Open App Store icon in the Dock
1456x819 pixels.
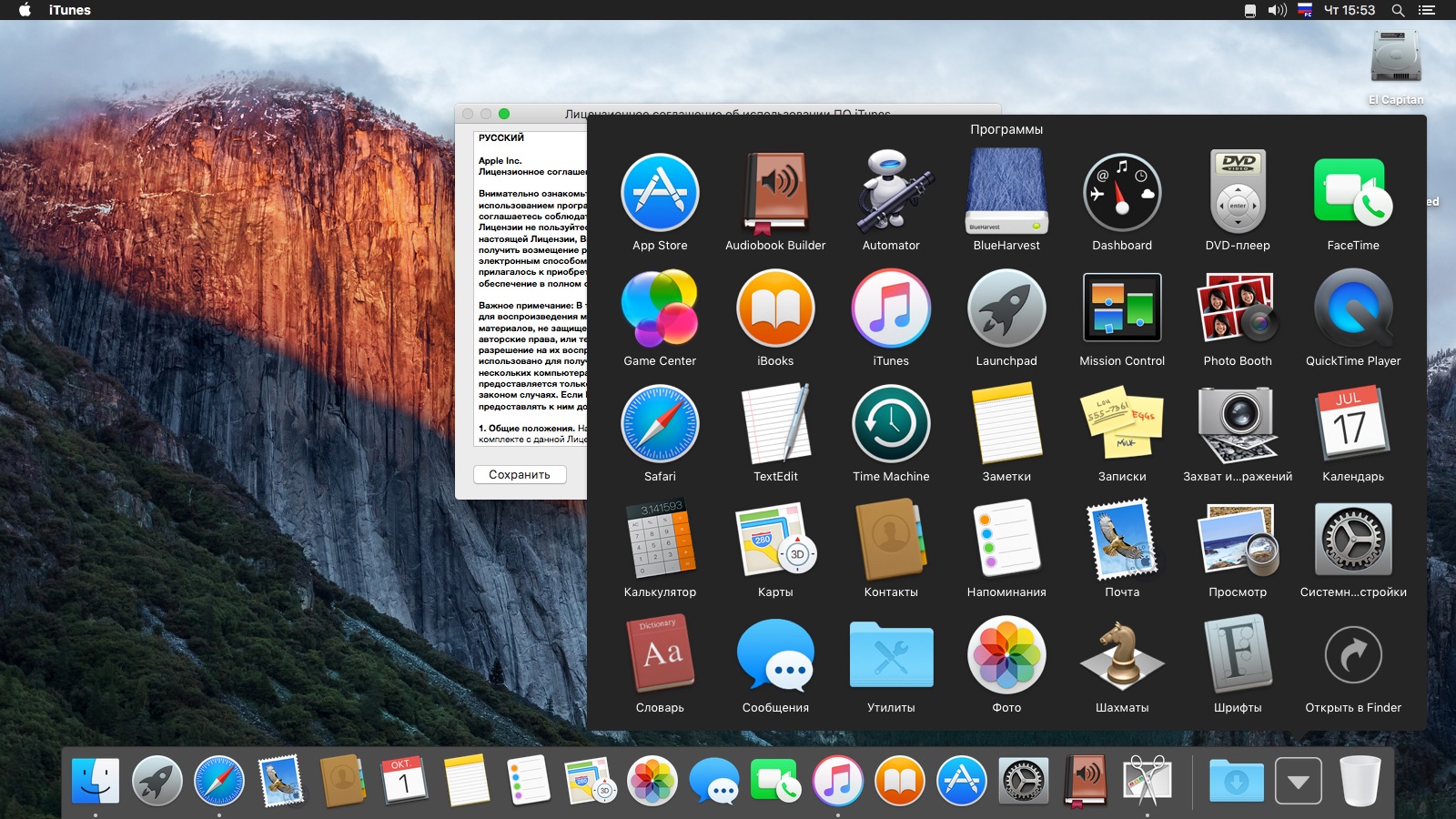coord(962,781)
